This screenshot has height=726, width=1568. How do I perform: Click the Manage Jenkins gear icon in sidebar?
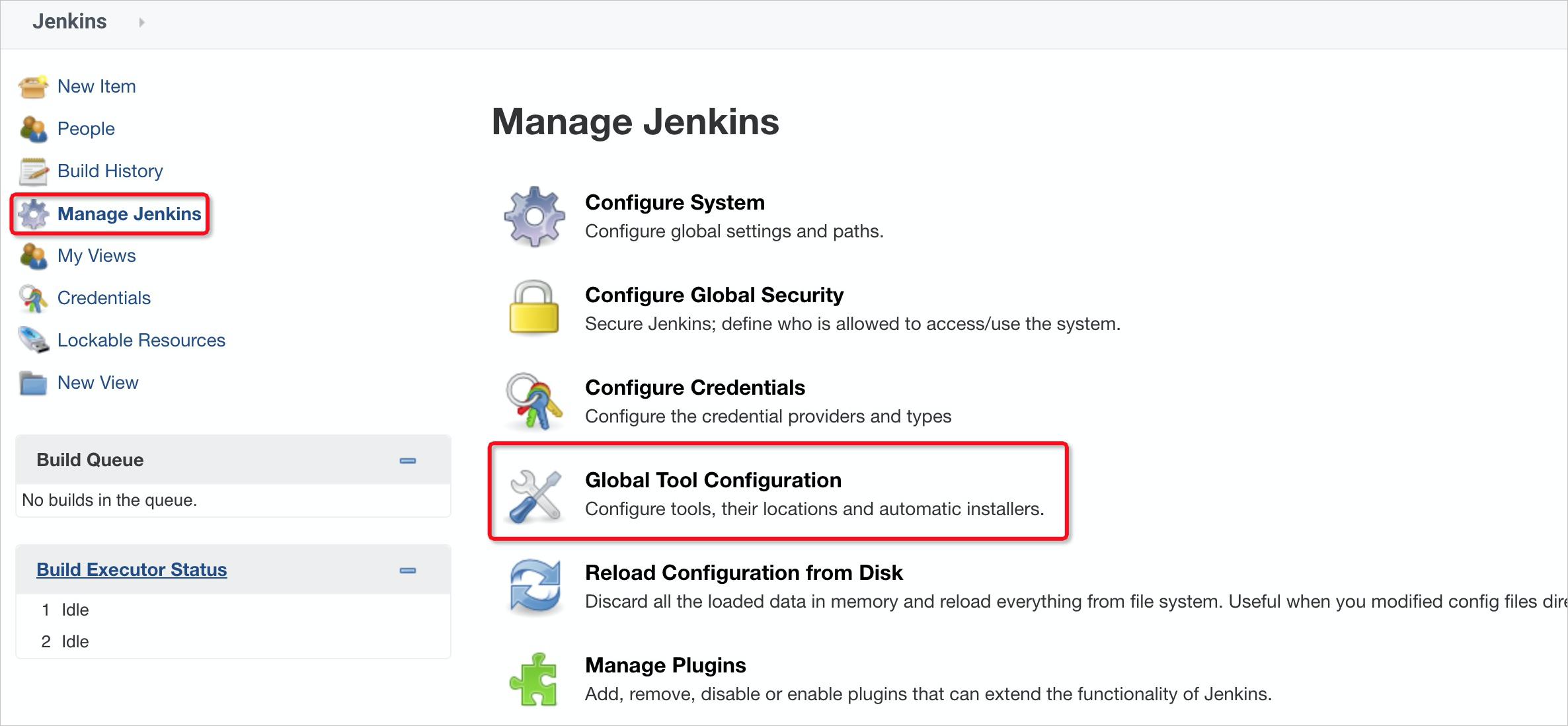click(33, 214)
